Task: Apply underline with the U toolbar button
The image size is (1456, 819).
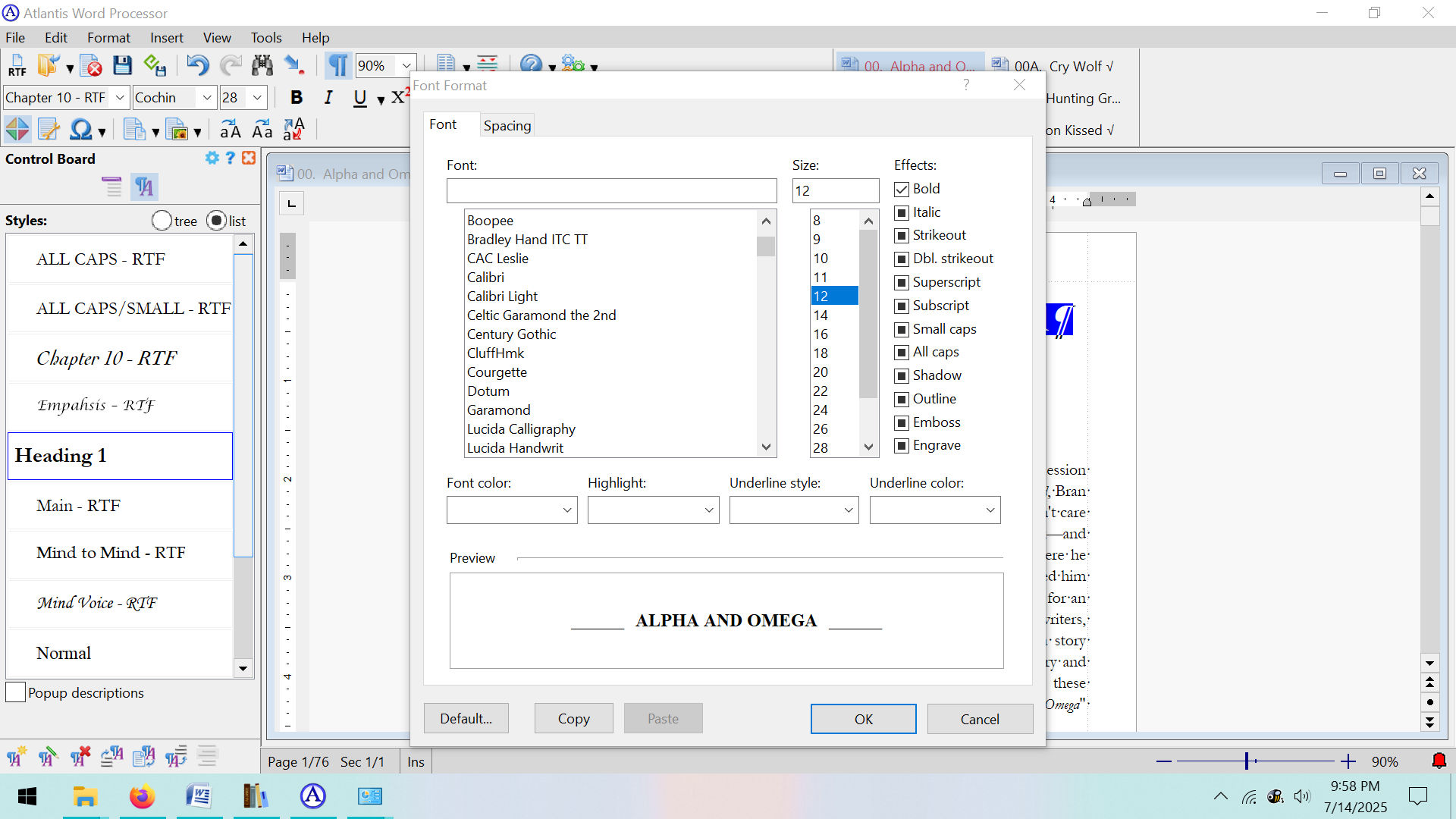Action: point(359,98)
